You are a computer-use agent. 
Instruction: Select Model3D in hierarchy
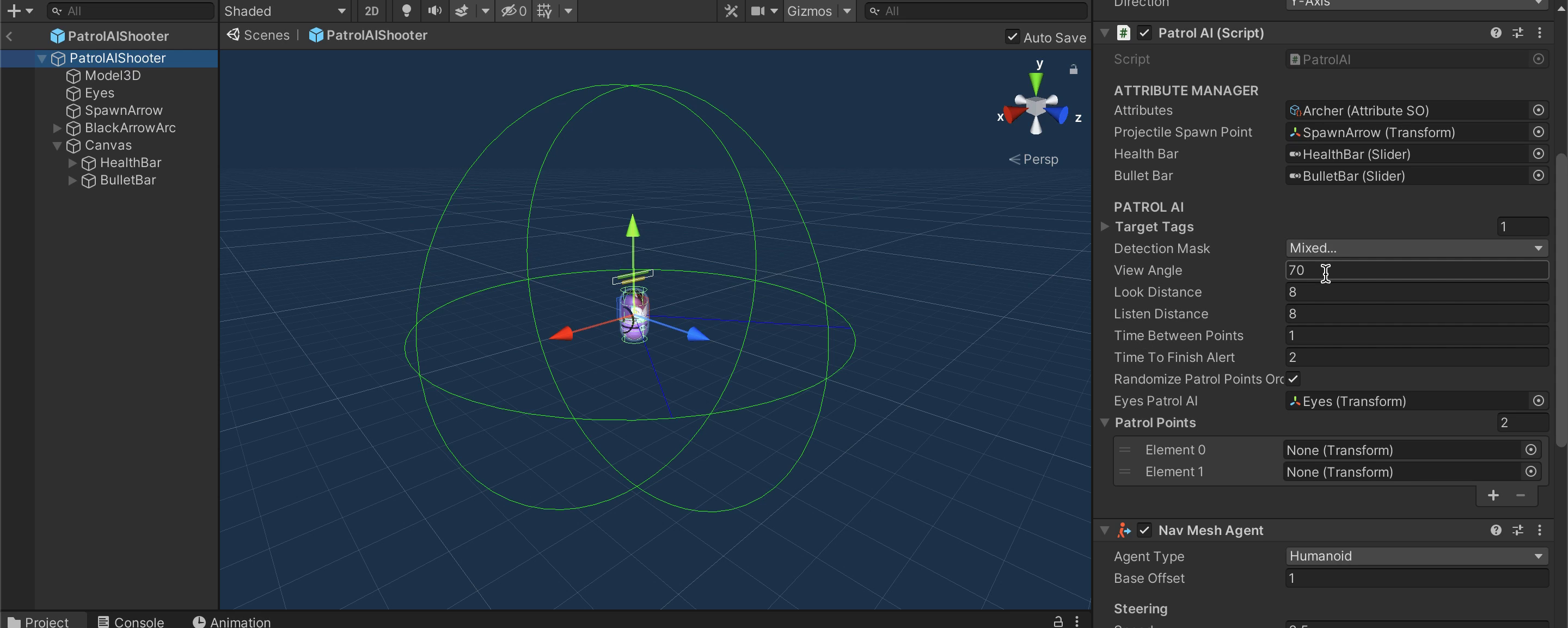113,76
